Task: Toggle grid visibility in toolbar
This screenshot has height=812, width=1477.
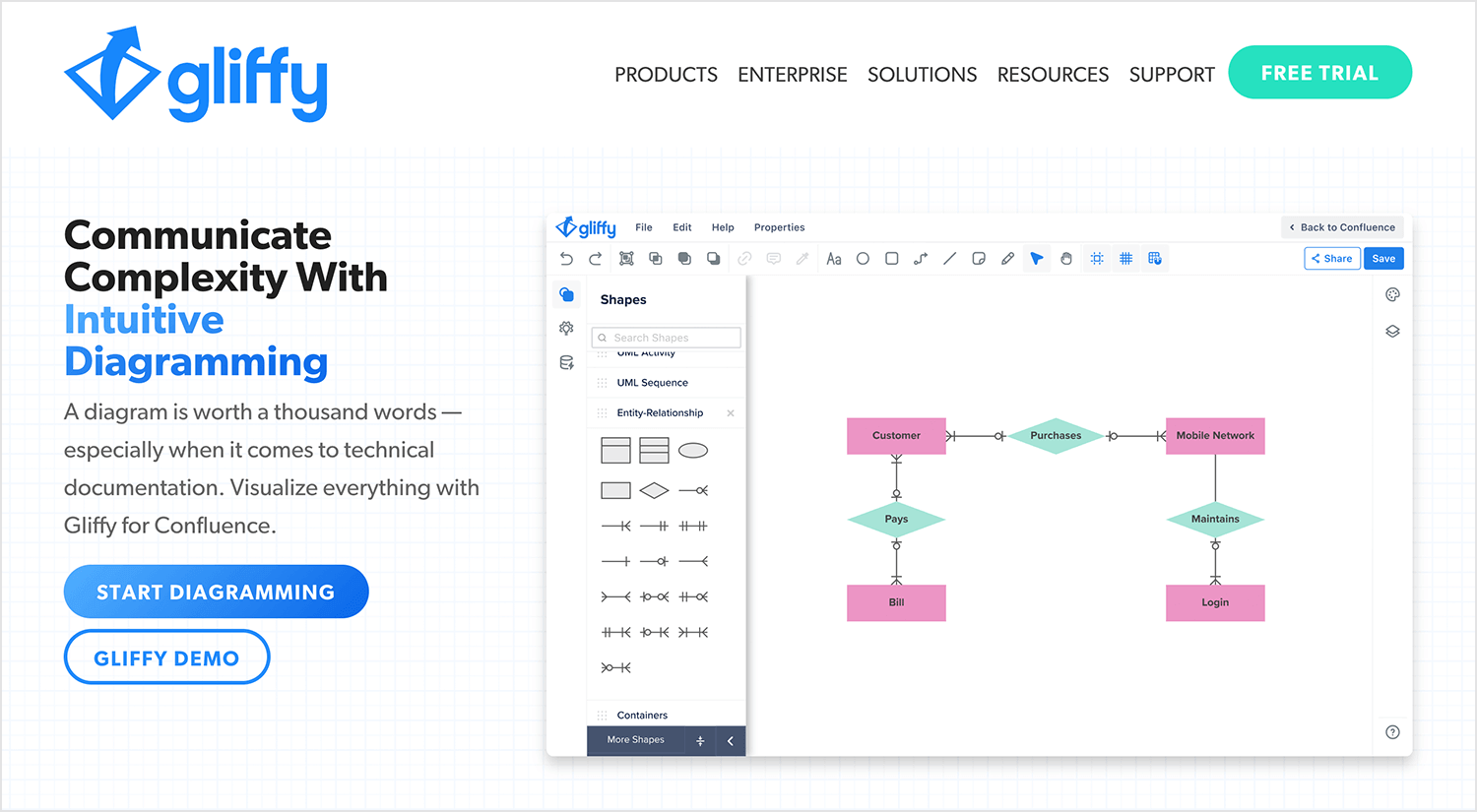Action: point(1125,259)
